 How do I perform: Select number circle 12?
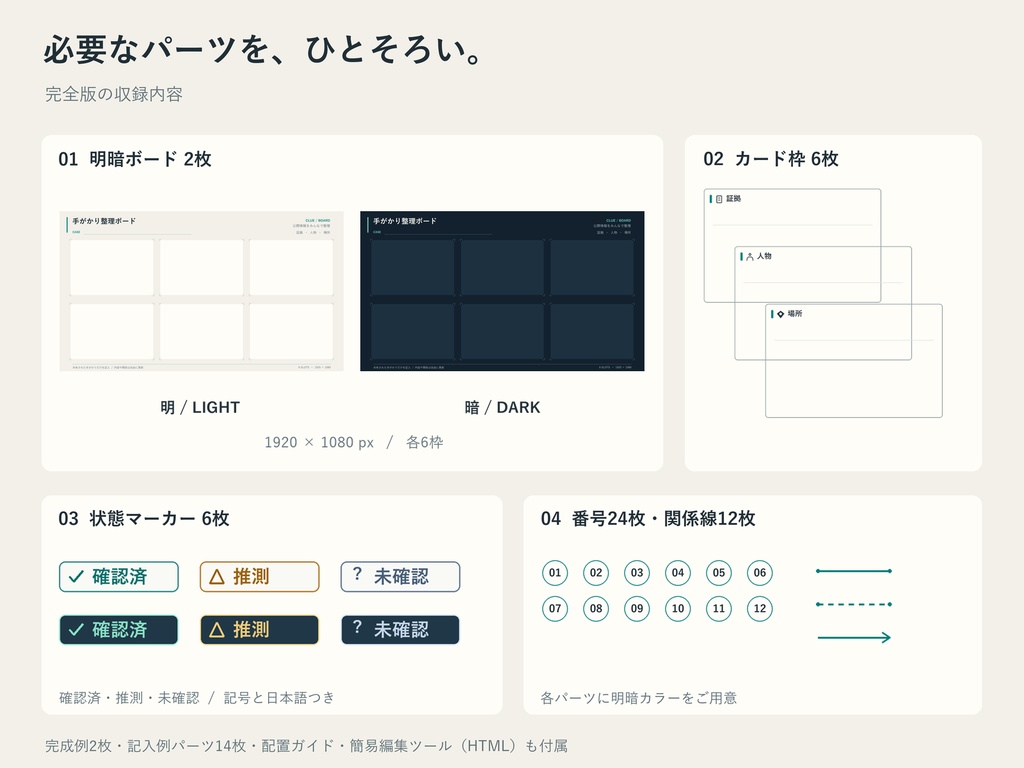pos(760,609)
